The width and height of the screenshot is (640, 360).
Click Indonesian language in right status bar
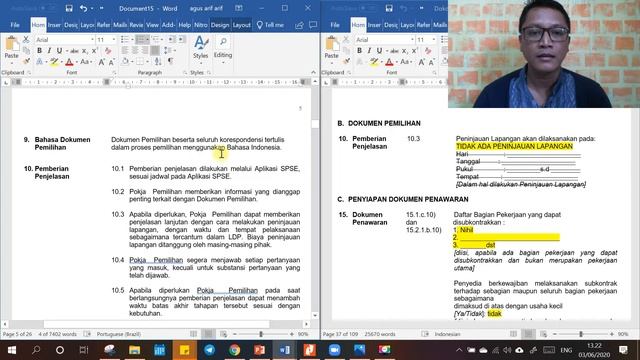pos(447,334)
